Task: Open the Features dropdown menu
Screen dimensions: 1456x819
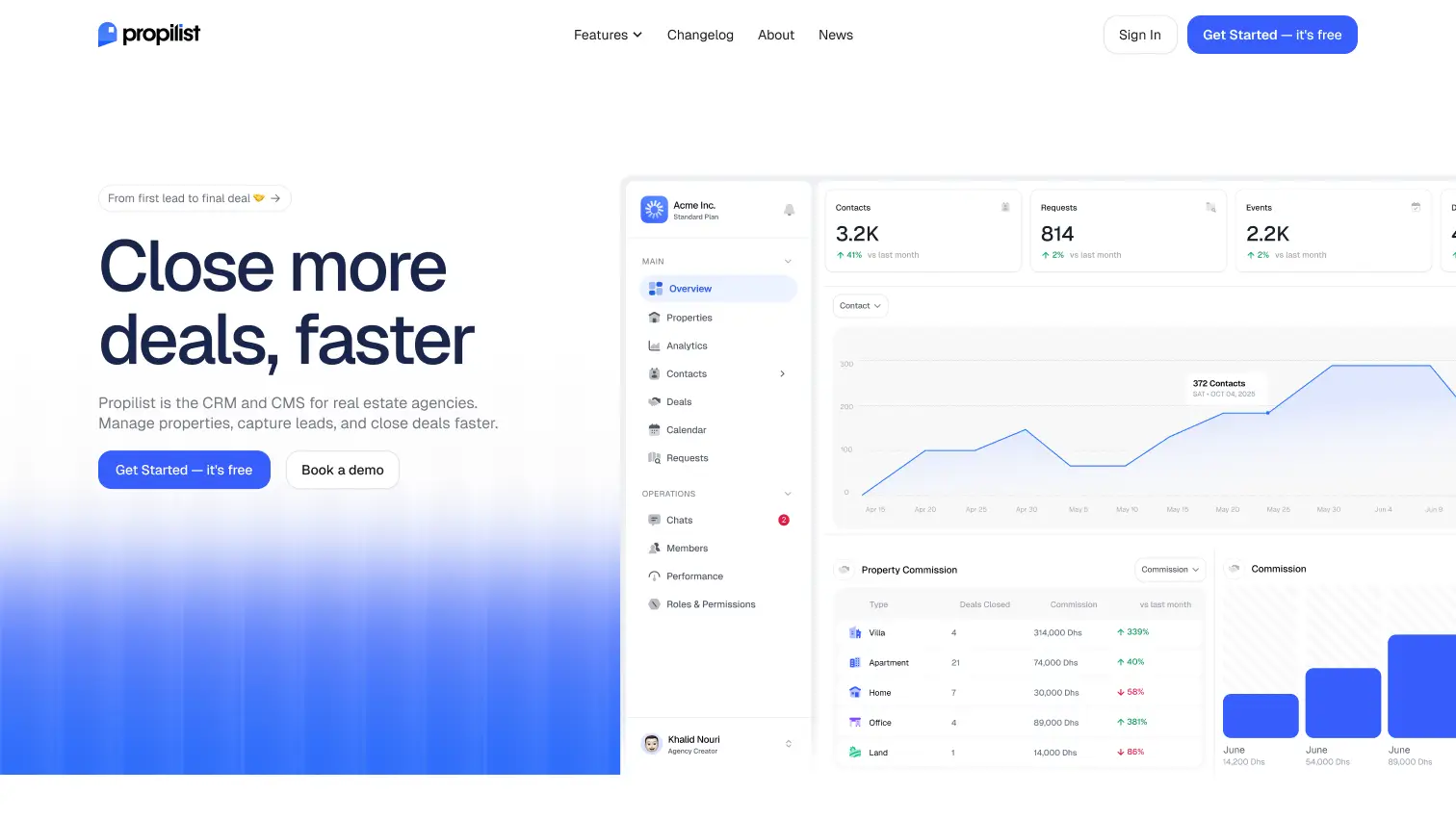Action: point(608,35)
